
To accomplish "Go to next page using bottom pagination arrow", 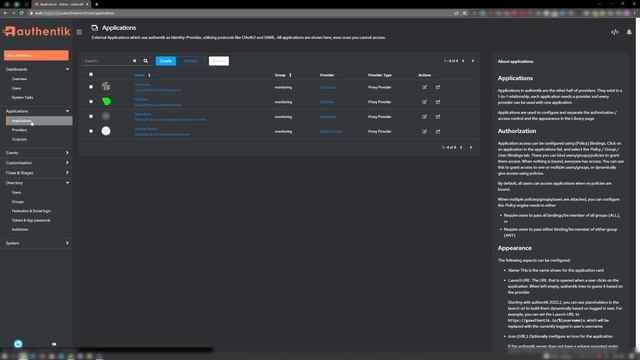I will point(471,147).
